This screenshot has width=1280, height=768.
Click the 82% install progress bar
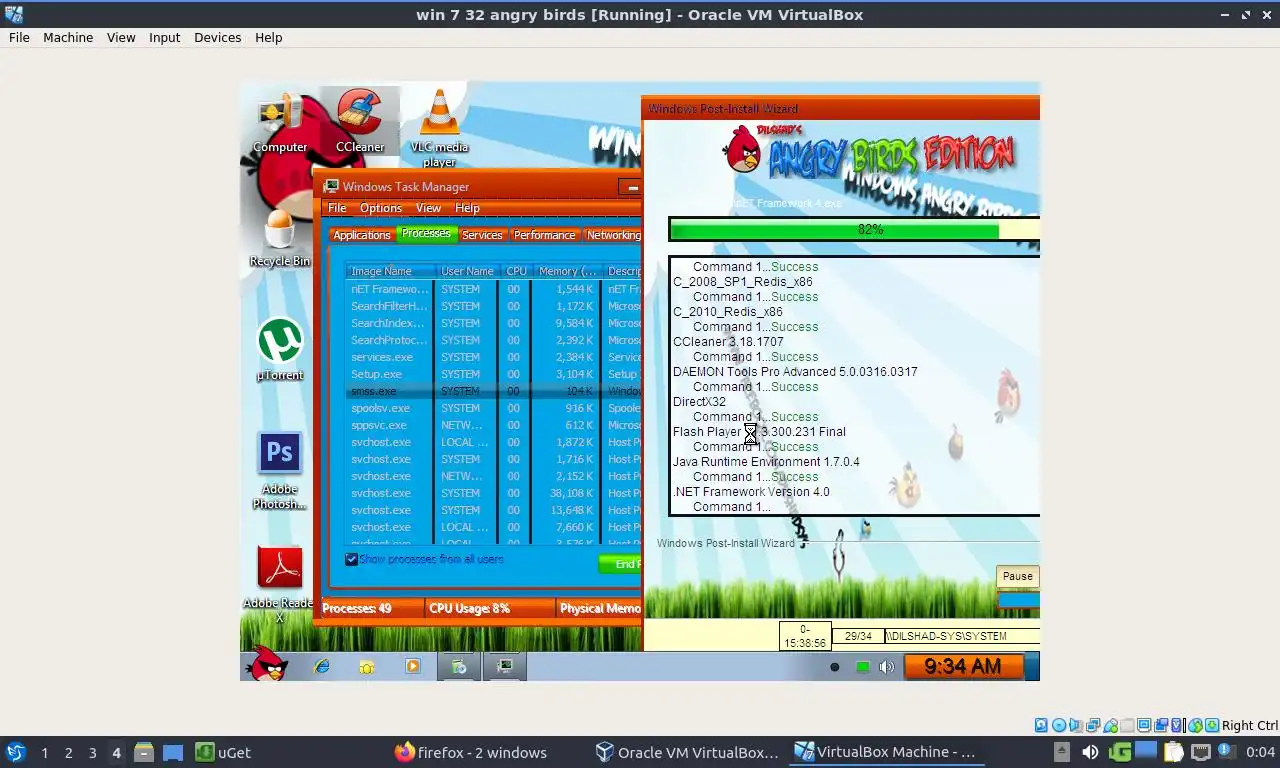(x=855, y=229)
